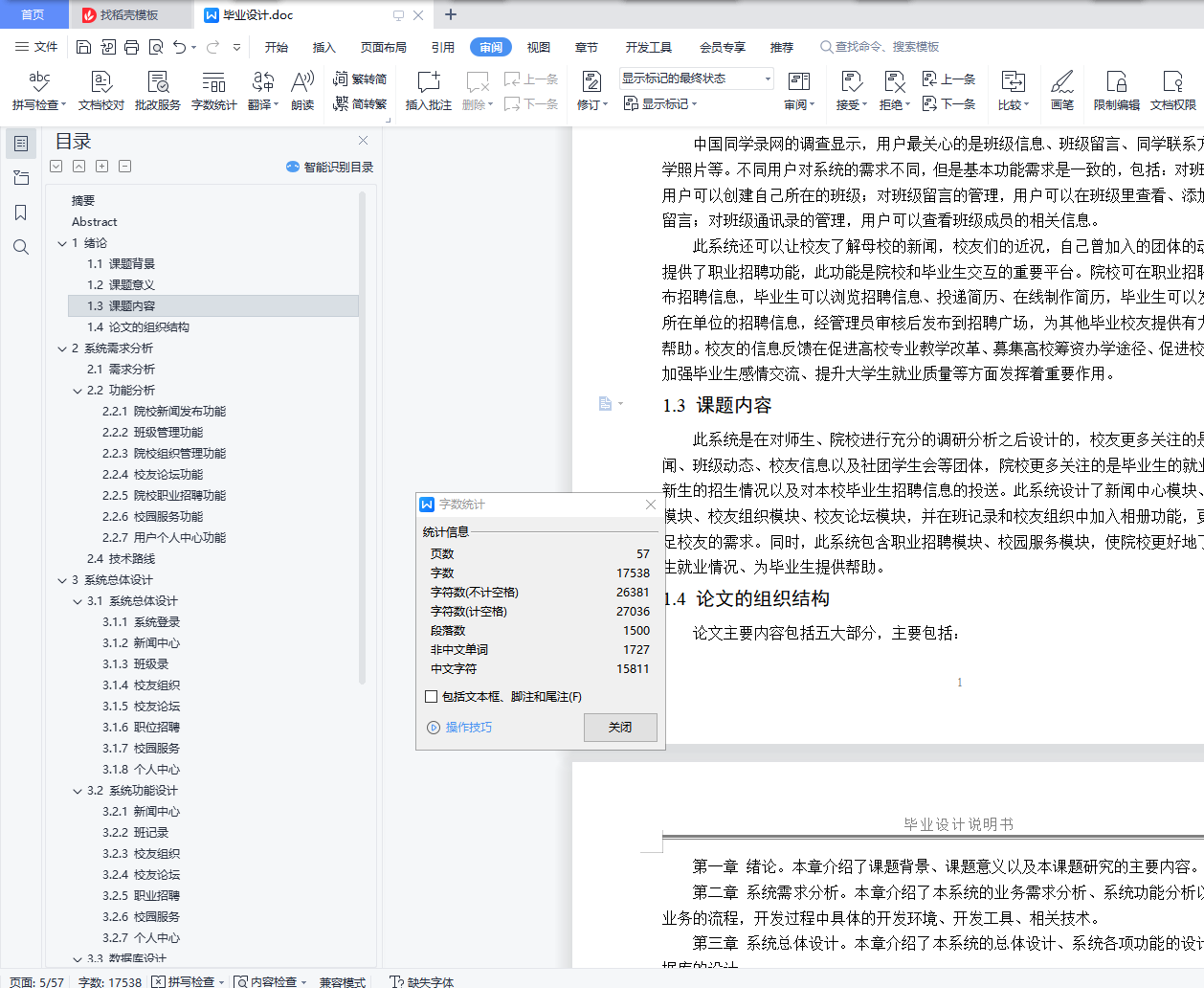
Task: Switch to the 页面布局 ribbon tab
Action: point(384,47)
